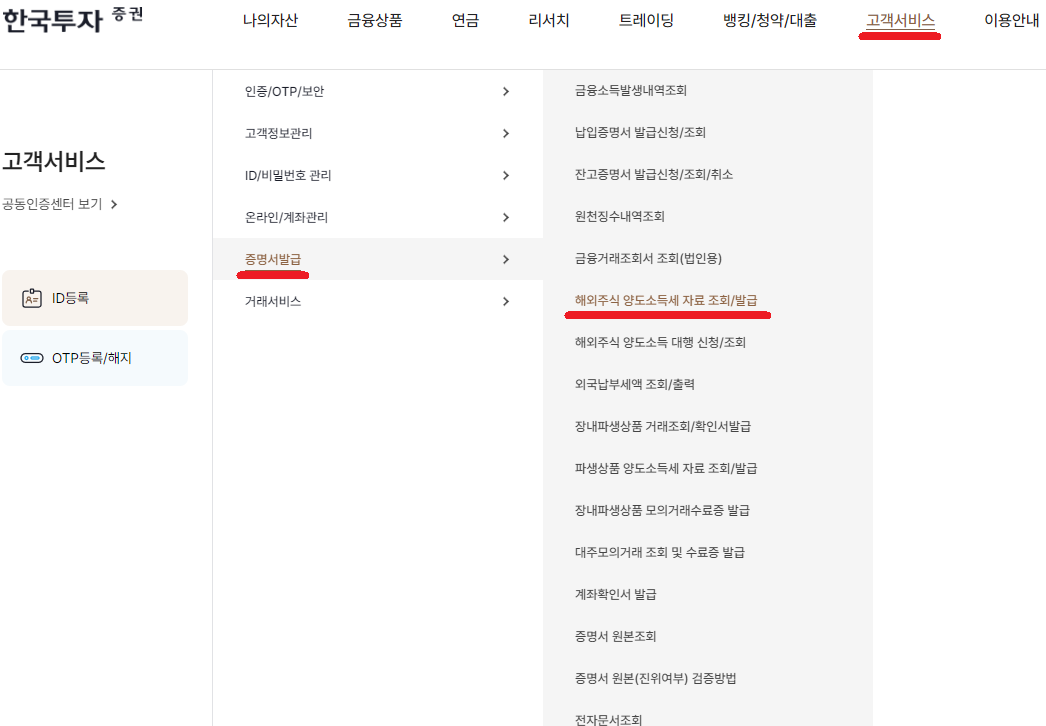Expand the 거래서비스 category chevron

pyautogui.click(x=507, y=300)
